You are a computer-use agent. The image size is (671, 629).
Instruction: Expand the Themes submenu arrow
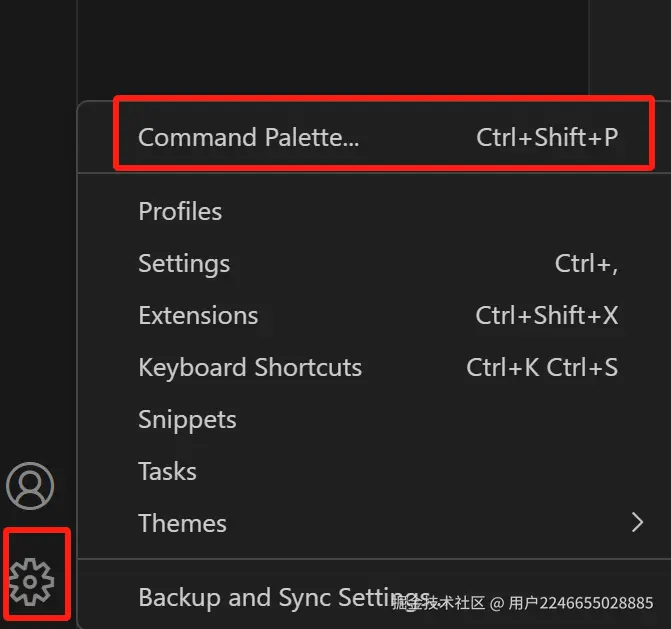pyautogui.click(x=637, y=523)
